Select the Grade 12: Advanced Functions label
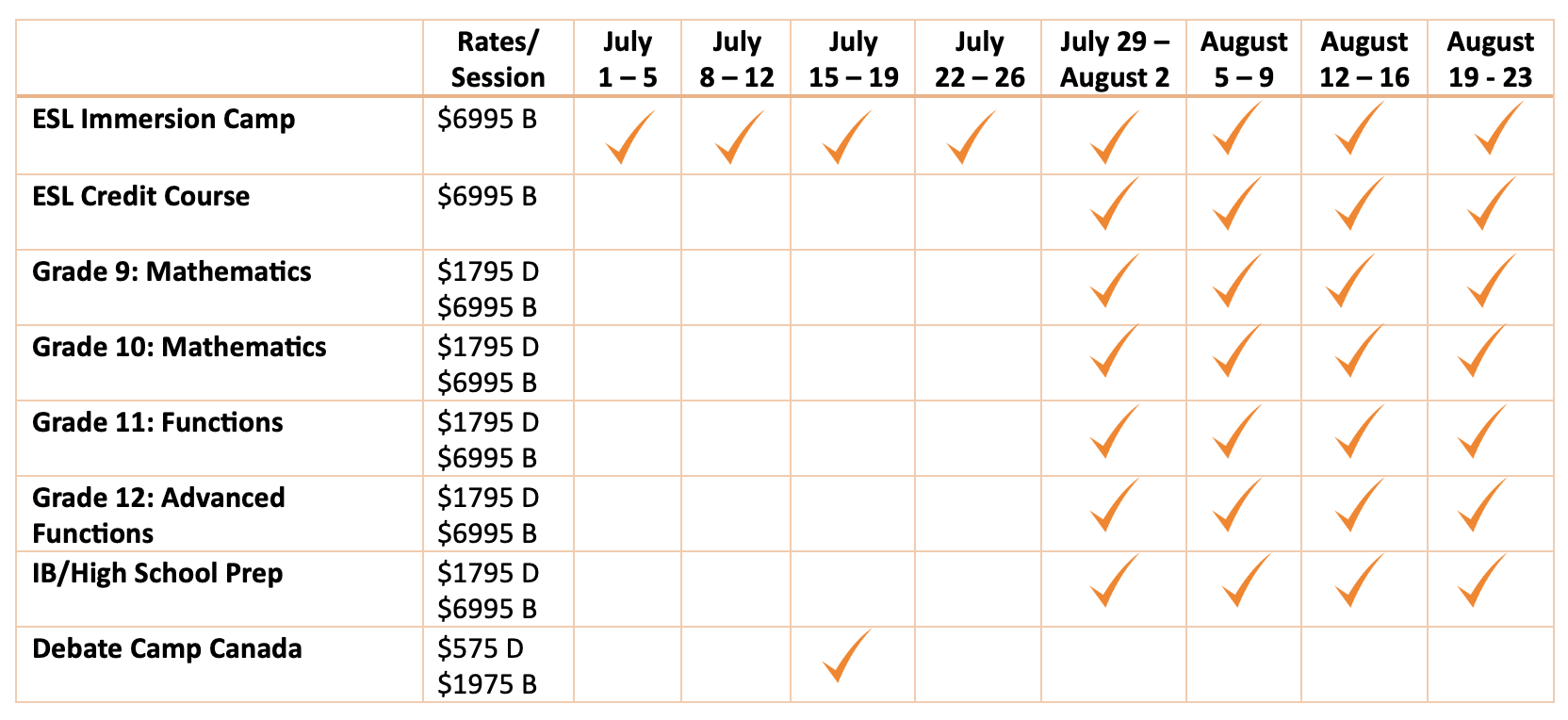This screenshot has width=1568, height=720. [x=158, y=515]
